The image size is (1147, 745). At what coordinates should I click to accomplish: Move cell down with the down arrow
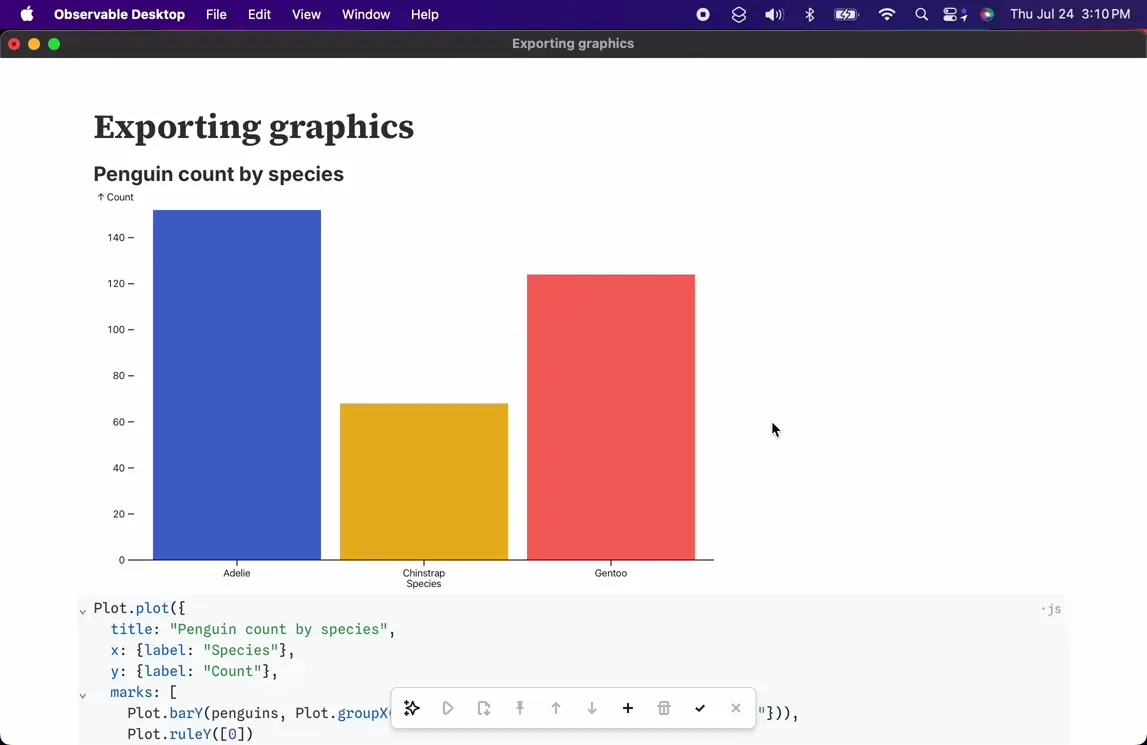pyautogui.click(x=592, y=708)
